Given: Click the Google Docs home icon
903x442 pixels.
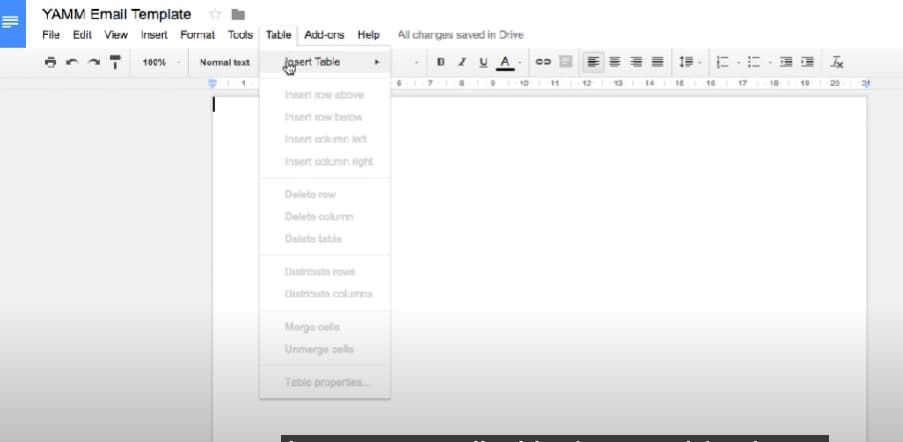Looking at the screenshot, I should [12, 23].
